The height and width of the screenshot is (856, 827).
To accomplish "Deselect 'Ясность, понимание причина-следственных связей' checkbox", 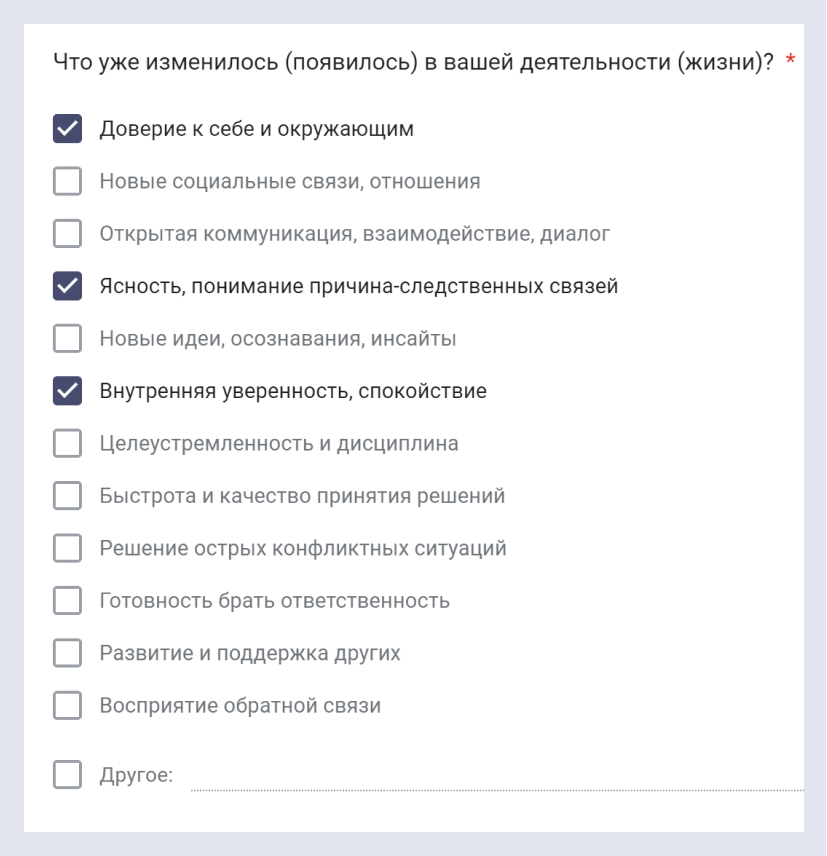I will pyautogui.click(x=67, y=287).
